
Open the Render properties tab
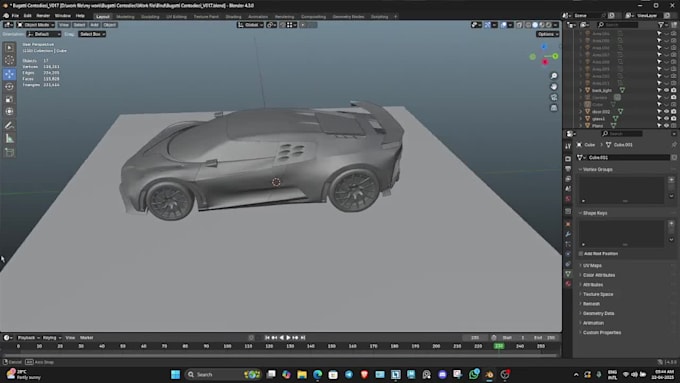(568, 159)
